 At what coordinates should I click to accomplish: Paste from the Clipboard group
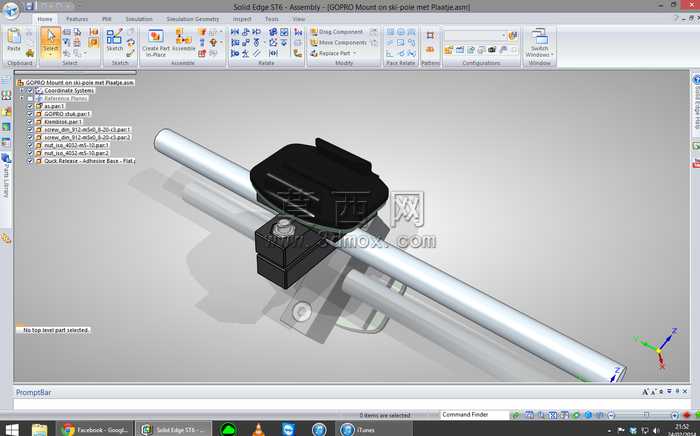14,40
